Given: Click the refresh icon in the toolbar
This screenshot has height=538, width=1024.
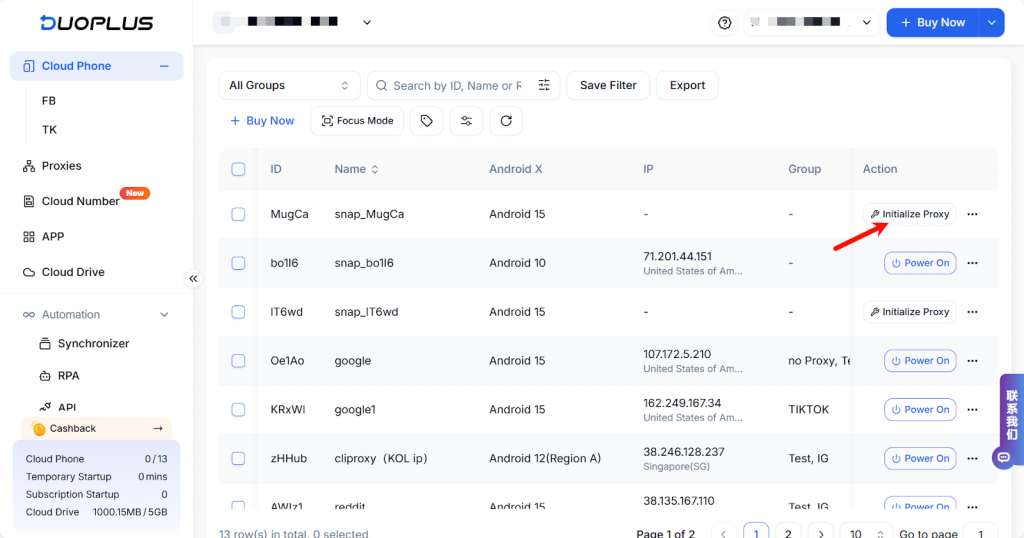Looking at the screenshot, I should point(506,121).
